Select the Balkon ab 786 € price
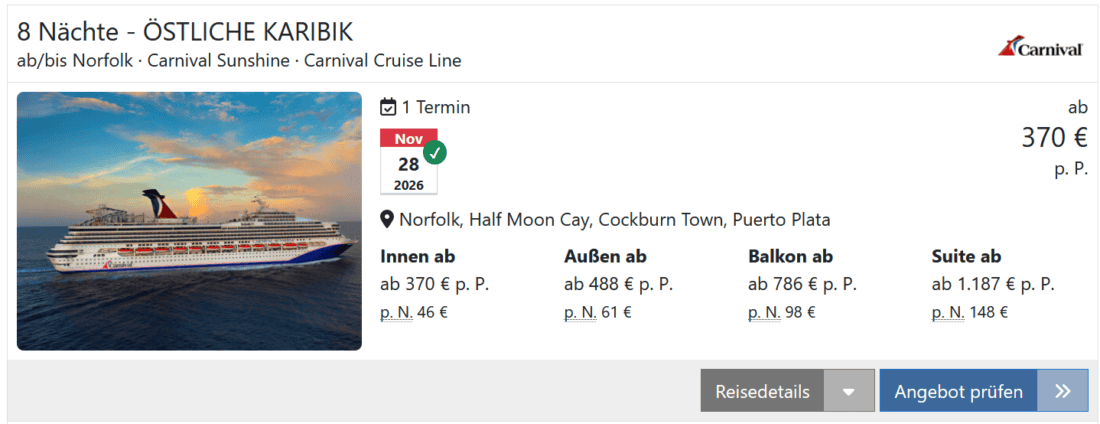Viewport: 1100px width, 424px height. pyautogui.click(x=802, y=284)
